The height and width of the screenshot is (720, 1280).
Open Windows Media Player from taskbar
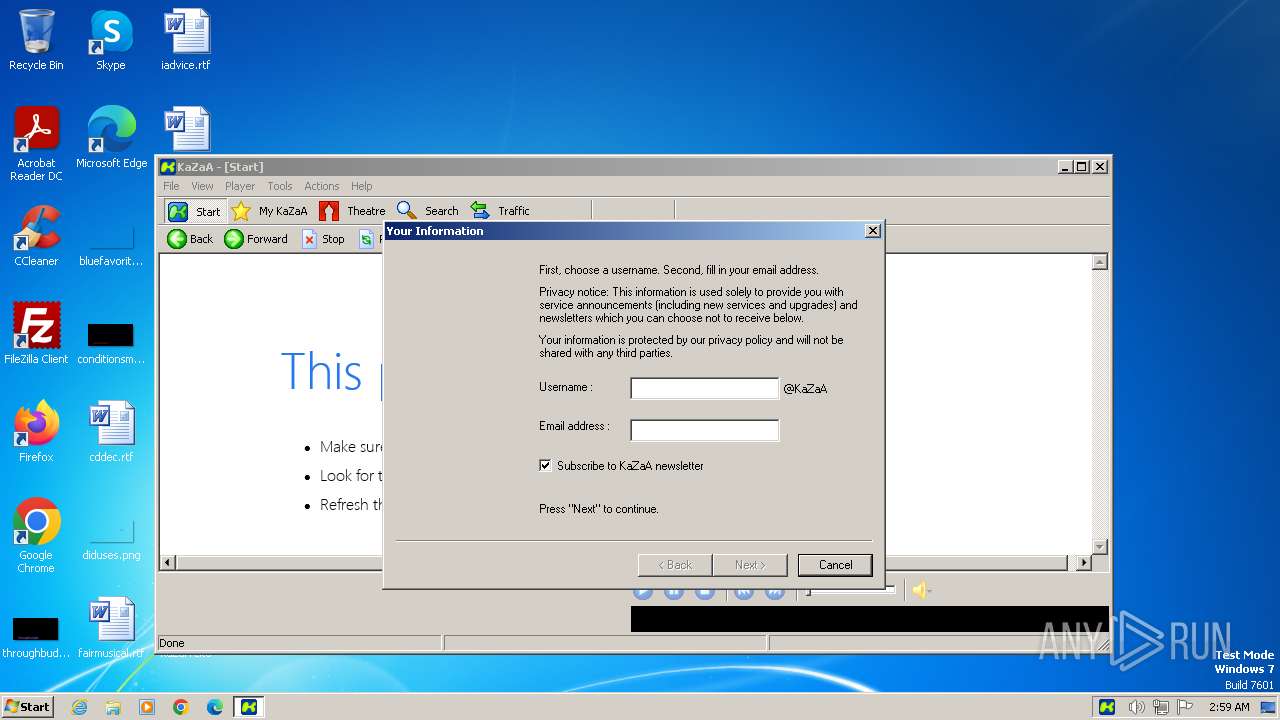147,707
